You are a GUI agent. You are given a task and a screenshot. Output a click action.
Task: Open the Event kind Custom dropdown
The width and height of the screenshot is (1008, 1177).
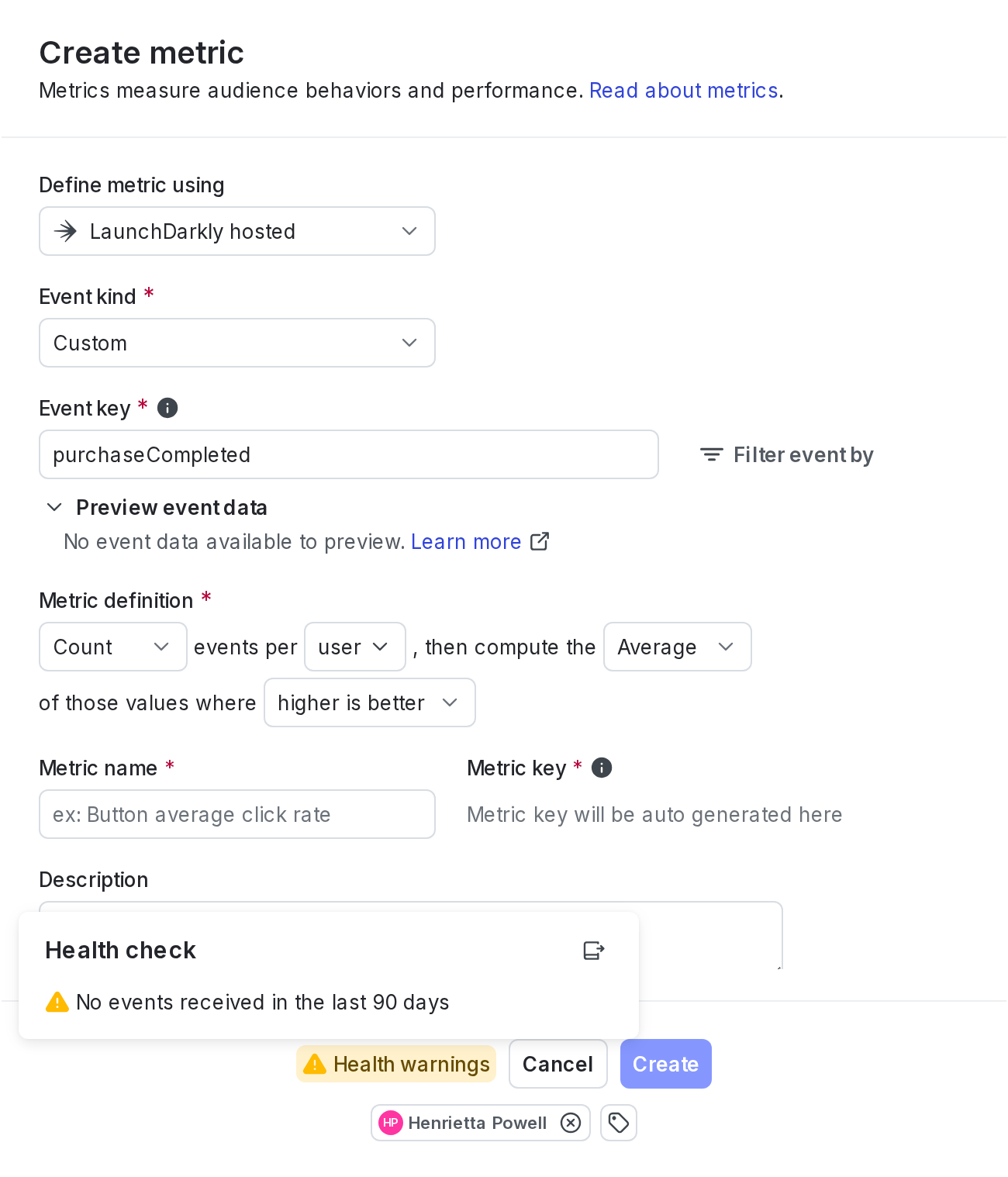[237, 343]
